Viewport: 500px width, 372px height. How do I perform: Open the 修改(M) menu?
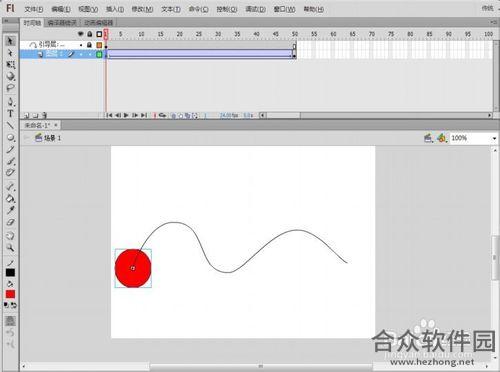[142, 9]
